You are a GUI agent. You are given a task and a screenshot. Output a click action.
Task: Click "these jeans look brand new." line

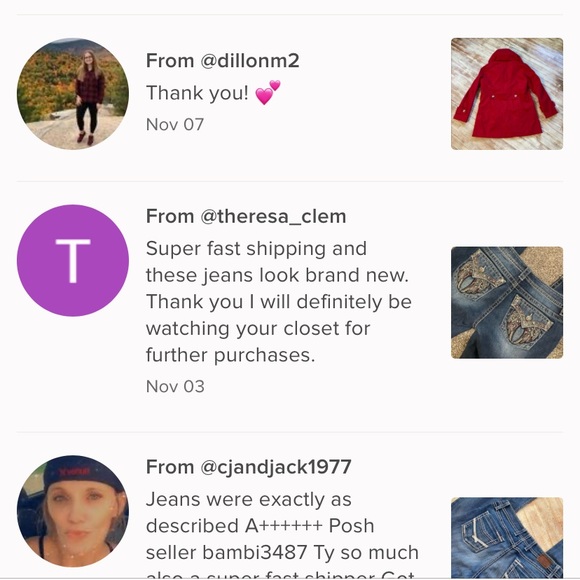[277, 275]
